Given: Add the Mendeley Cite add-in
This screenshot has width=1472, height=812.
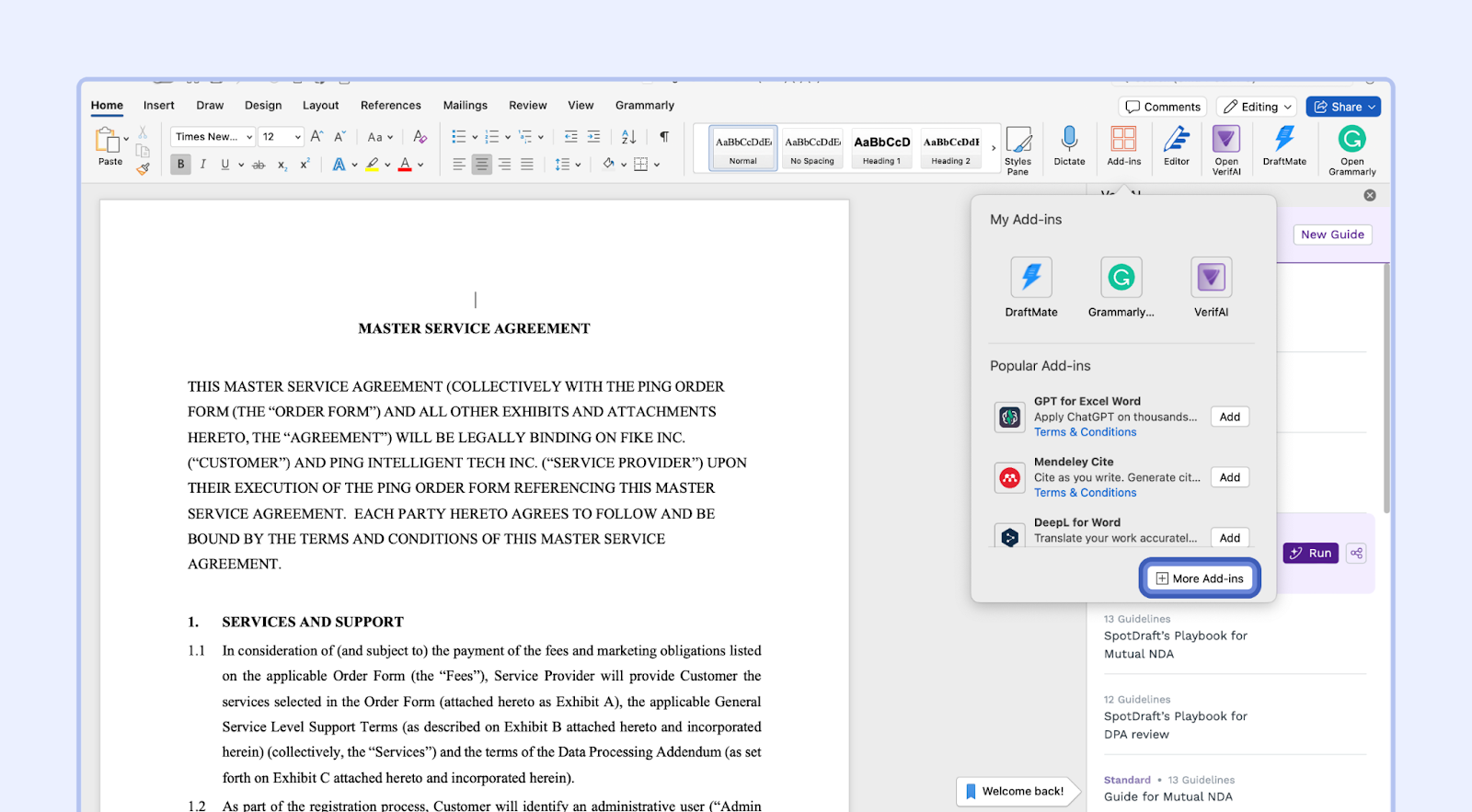Looking at the screenshot, I should 1229,477.
